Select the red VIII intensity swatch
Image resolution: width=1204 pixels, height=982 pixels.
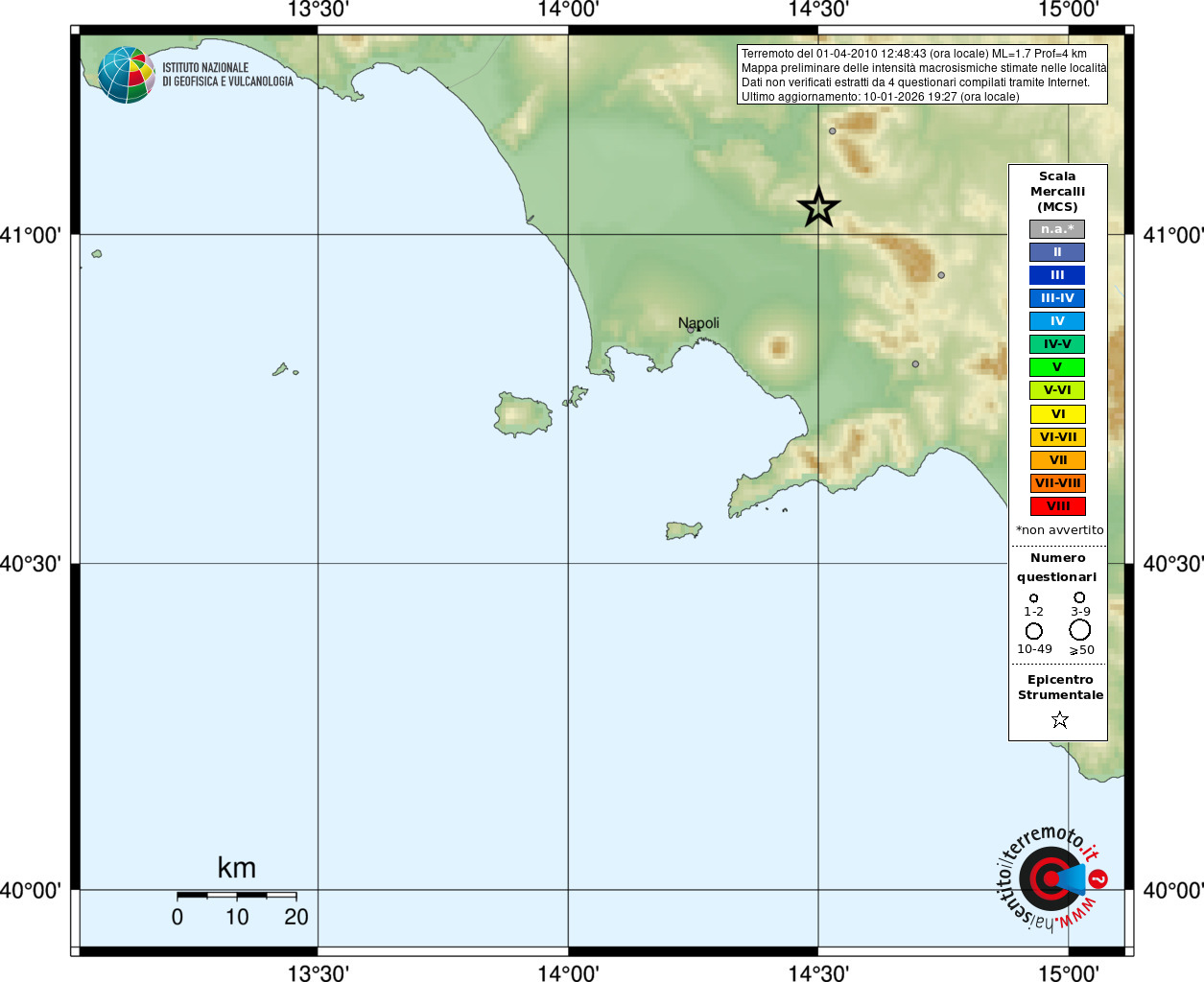[x=1057, y=506]
